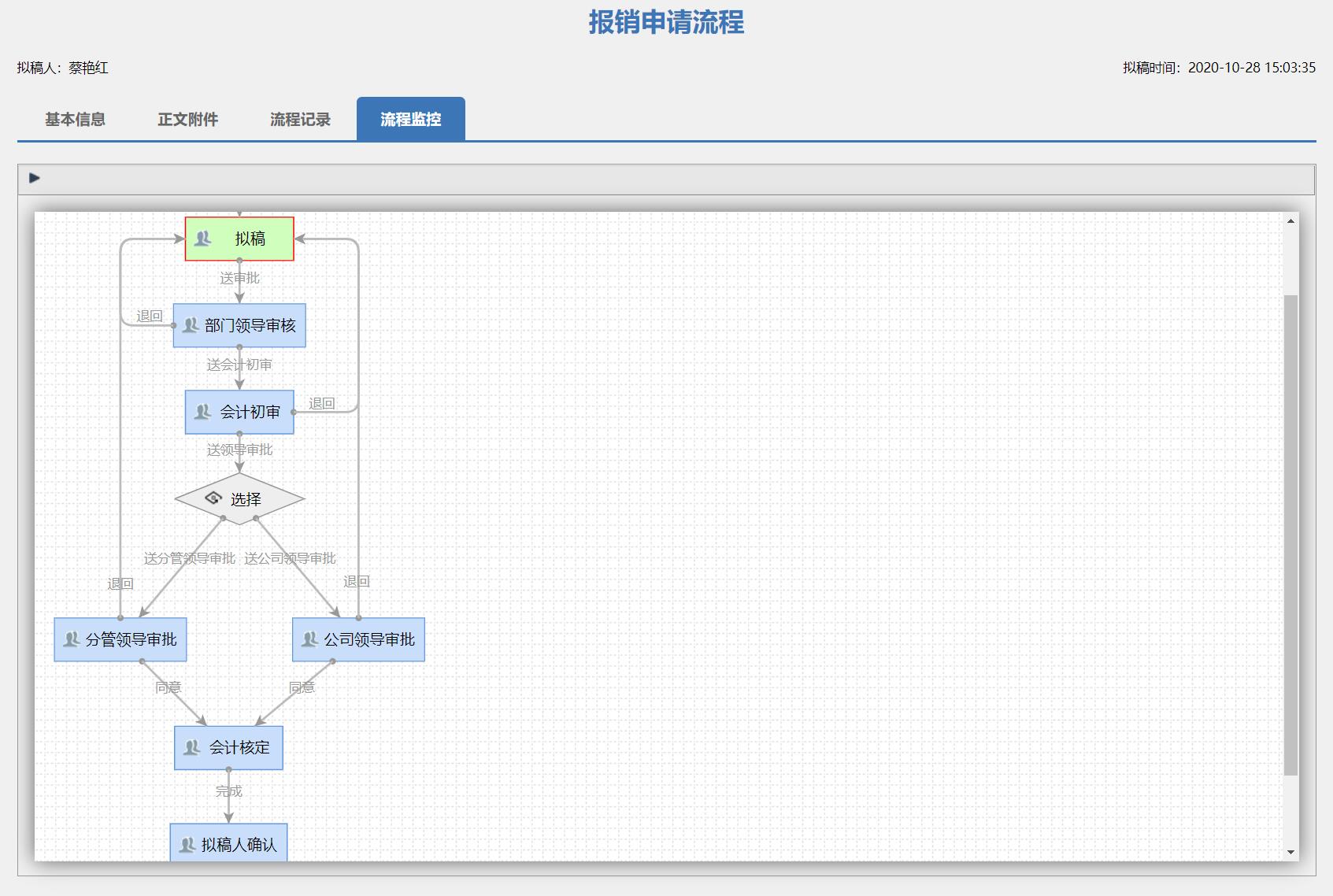Select the 分管领导审批 workflow node
The image size is (1333, 896).
point(120,639)
